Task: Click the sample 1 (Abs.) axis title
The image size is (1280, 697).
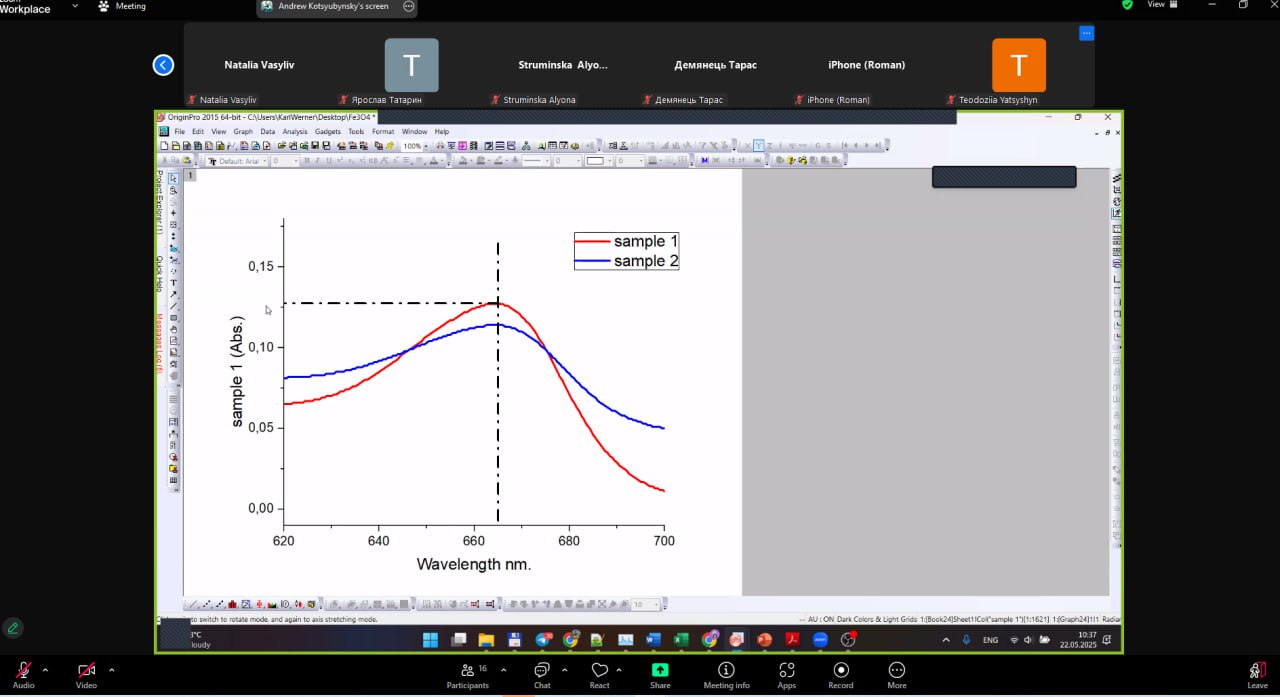Action: click(237, 372)
